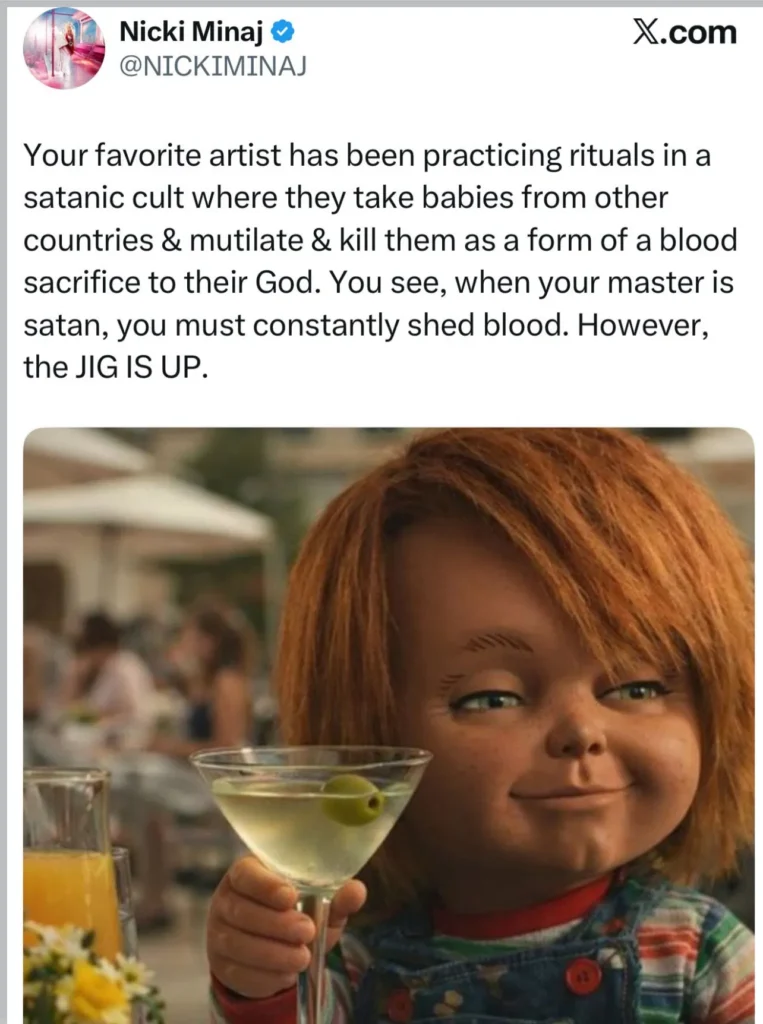Click the green olive in the martini
Screen dimensions: 763x1024
tap(353, 799)
